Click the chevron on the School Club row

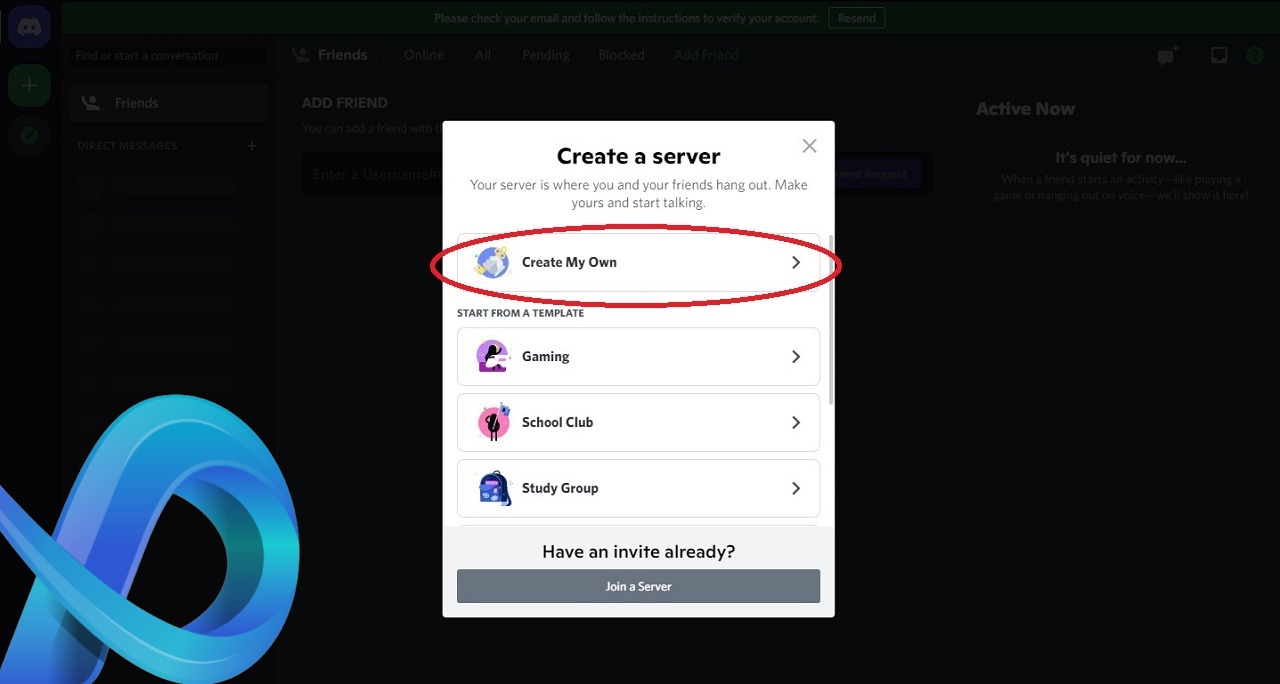[796, 422]
